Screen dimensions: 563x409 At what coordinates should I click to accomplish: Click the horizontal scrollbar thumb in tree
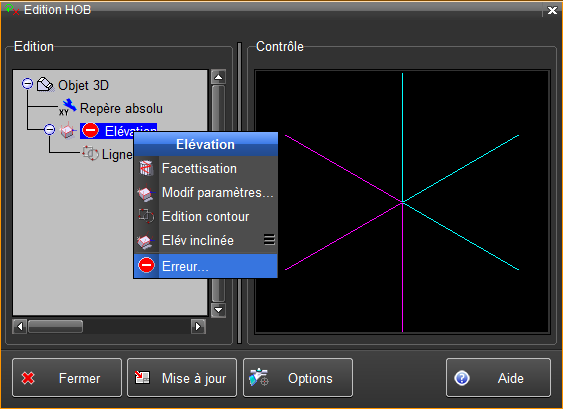(x=56, y=326)
